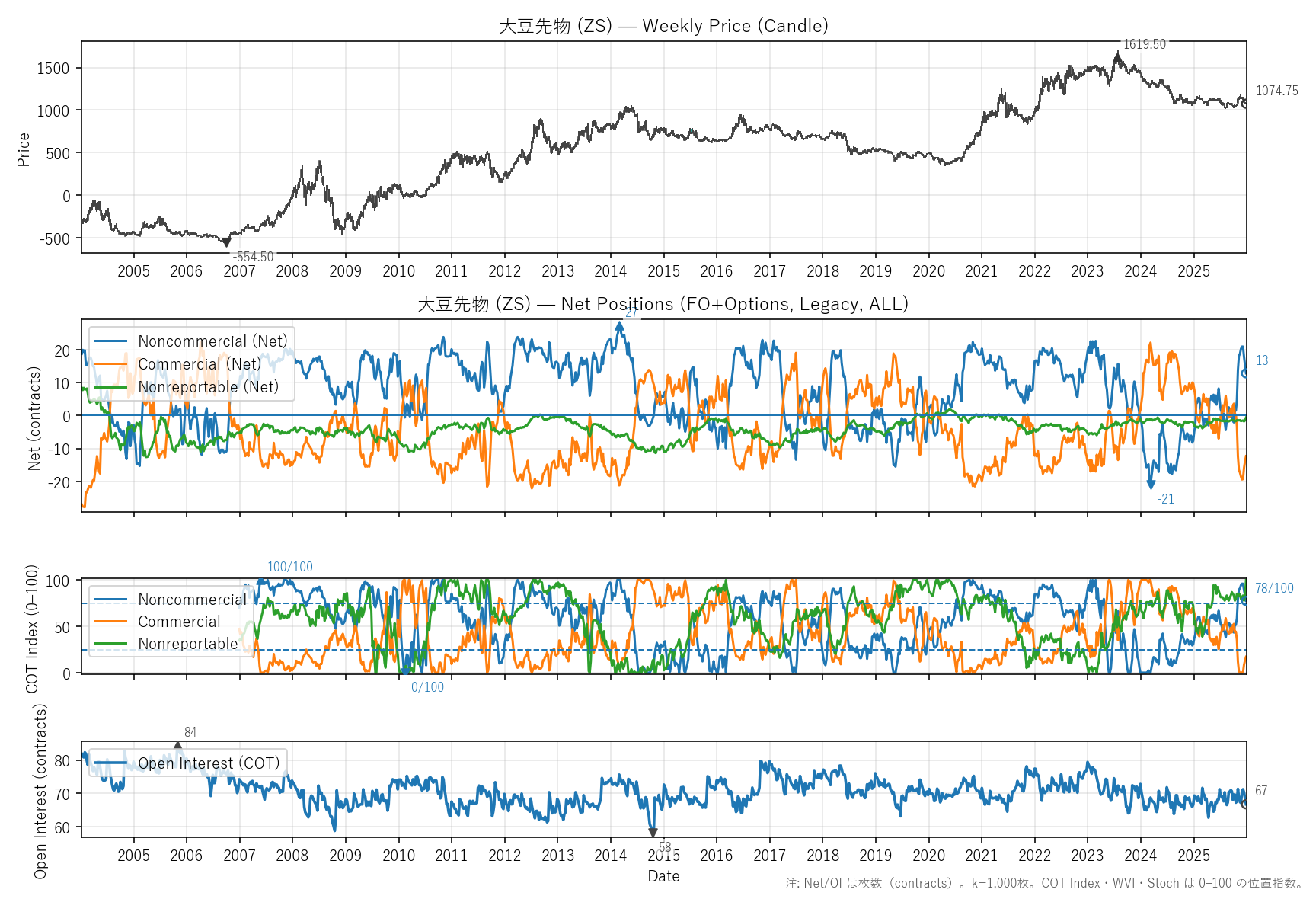Click the 78/100 COT Index value label
1316x899 pixels.
[1274, 588]
